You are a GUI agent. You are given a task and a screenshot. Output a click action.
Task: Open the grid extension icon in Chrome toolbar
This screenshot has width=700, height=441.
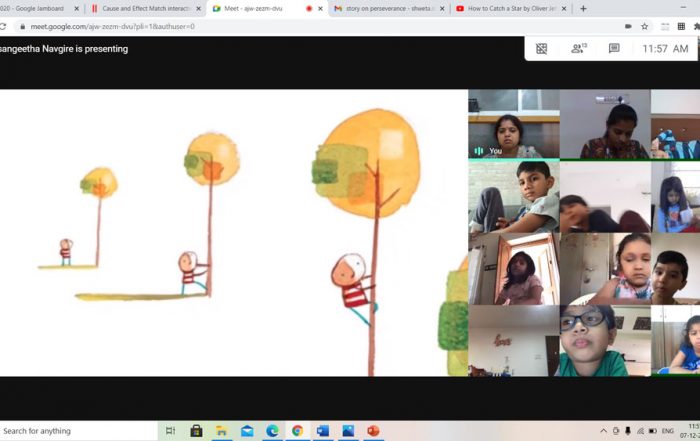tap(681, 26)
